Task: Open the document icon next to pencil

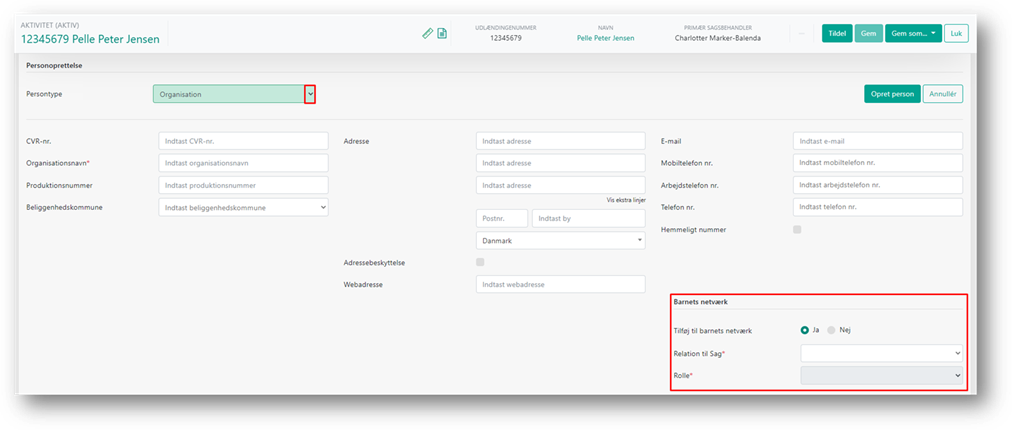Action: tap(442, 33)
